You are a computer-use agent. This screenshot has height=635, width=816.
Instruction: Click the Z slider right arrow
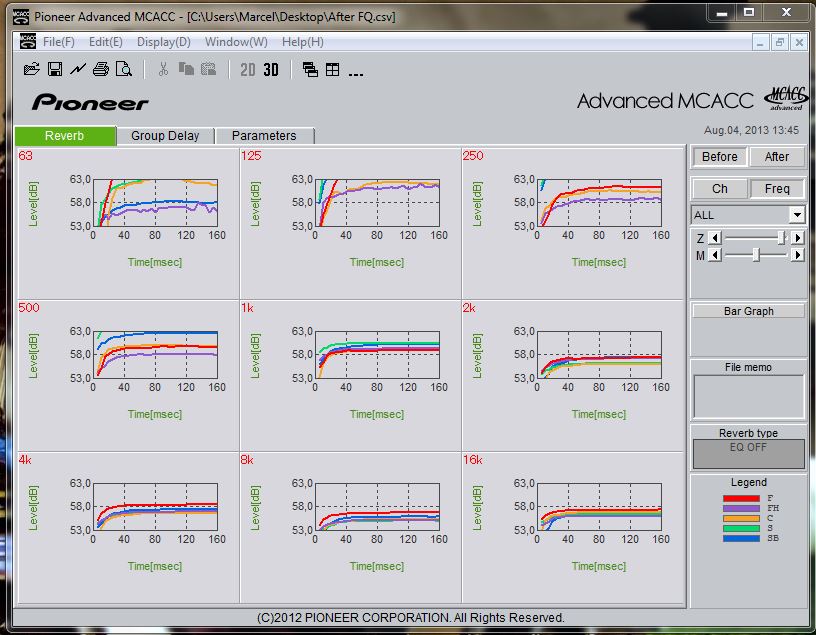[x=797, y=237]
